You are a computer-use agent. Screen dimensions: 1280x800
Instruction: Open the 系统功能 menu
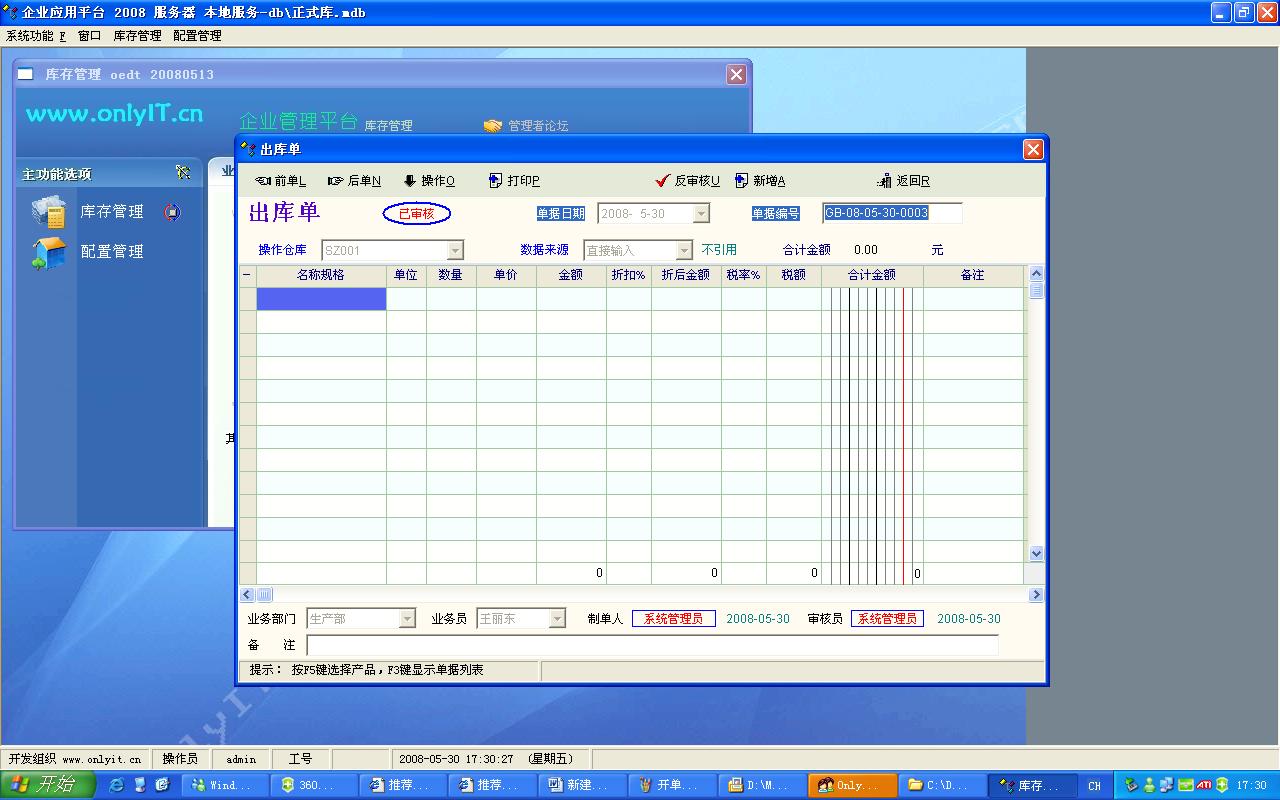[x=35, y=36]
